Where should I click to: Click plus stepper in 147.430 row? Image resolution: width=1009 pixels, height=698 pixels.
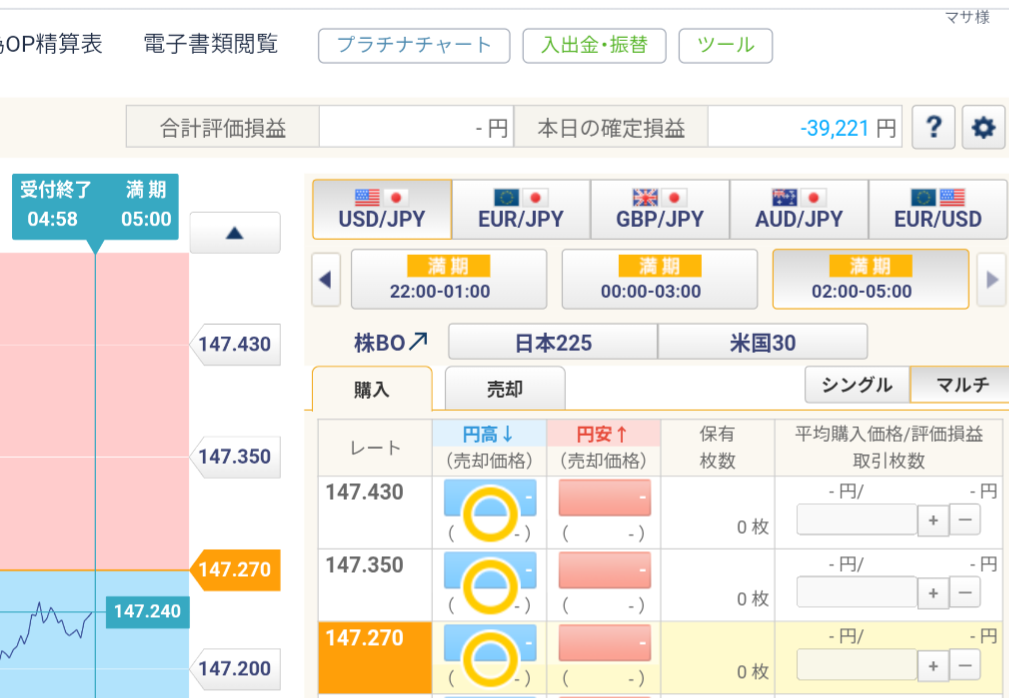point(933,520)
